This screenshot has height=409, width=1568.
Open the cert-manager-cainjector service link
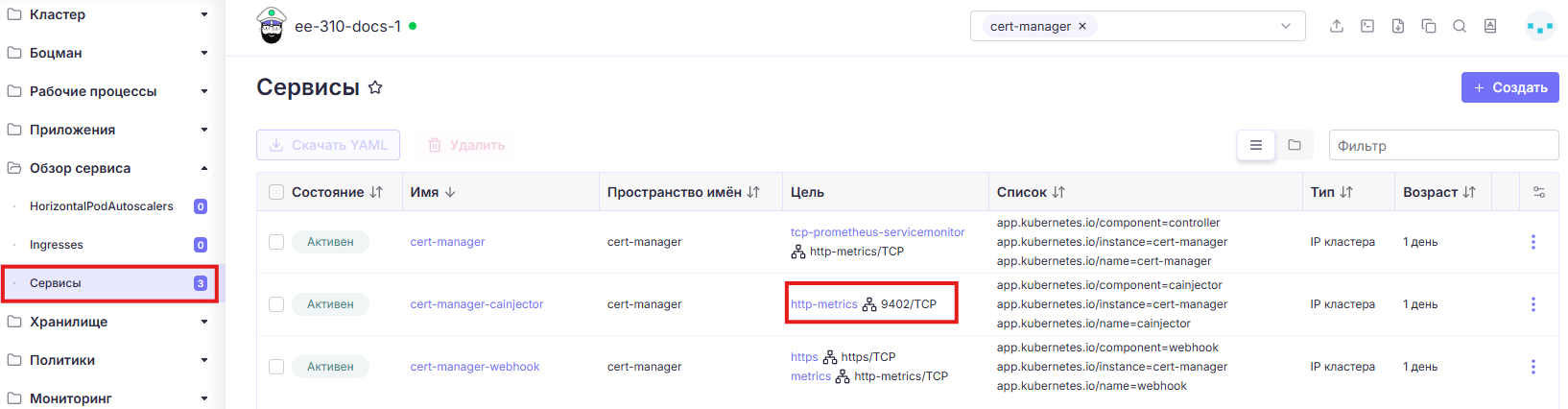(477, 304)
